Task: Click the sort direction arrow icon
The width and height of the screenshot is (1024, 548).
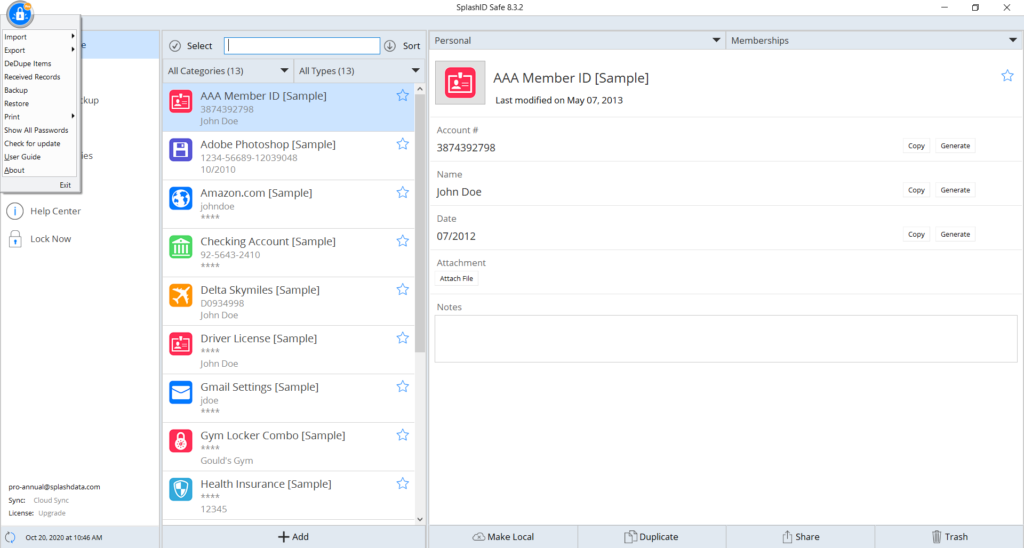Action: click(x=390, y=46)
